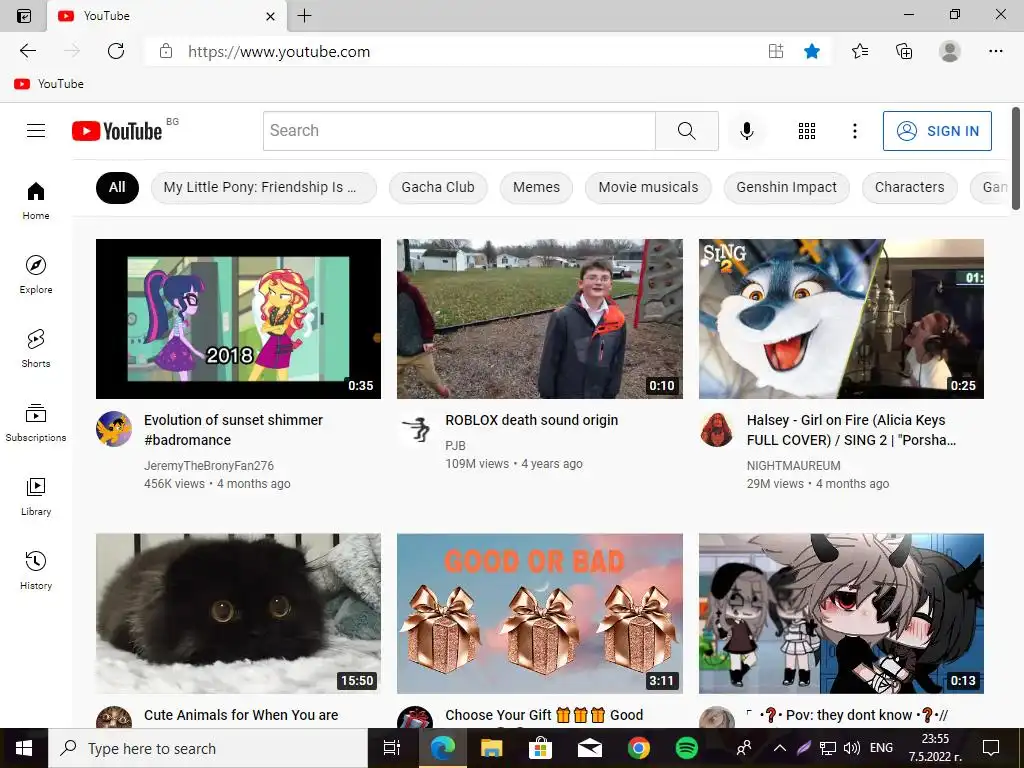Refresh the page with the reload icon

click(116, 51)
